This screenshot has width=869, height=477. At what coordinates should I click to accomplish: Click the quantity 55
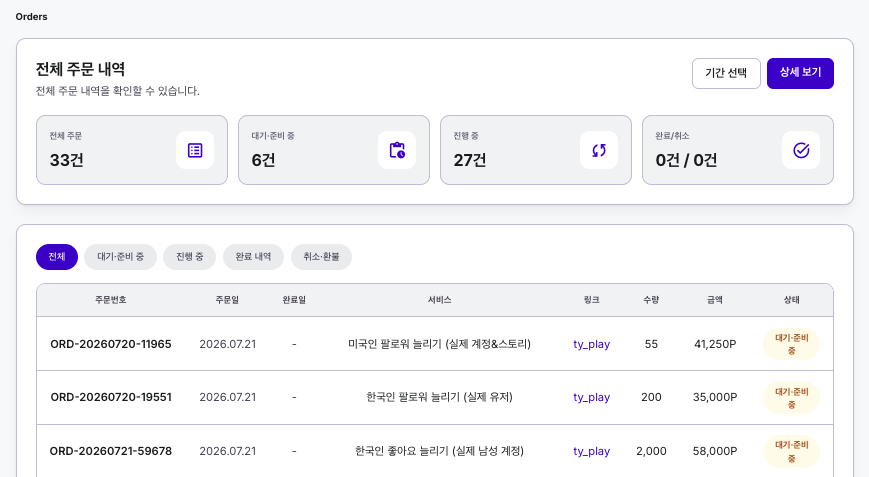pos(651,344)
